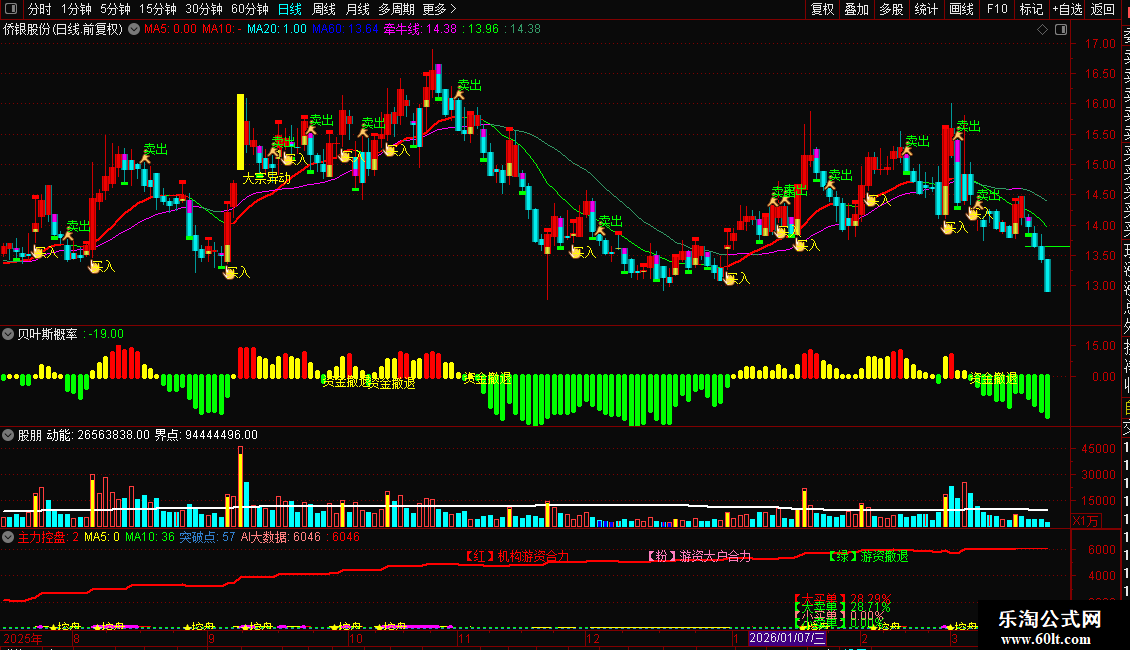Click the 侨银股份(日线.前复权) stock title
The width and height of the screenshot is (1130, 650).
(x=63, y=30)
